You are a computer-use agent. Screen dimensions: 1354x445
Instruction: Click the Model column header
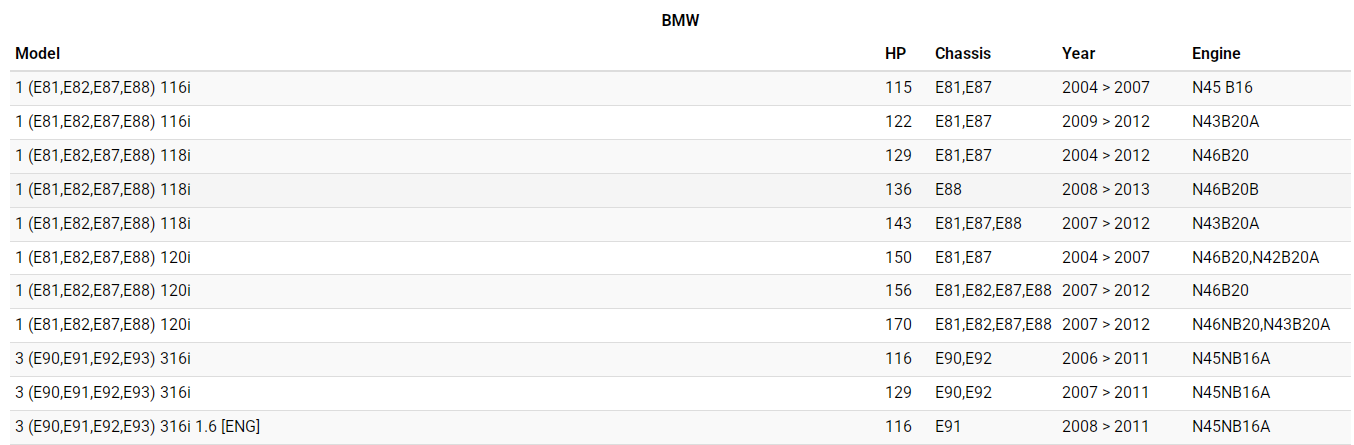(38, 54)
